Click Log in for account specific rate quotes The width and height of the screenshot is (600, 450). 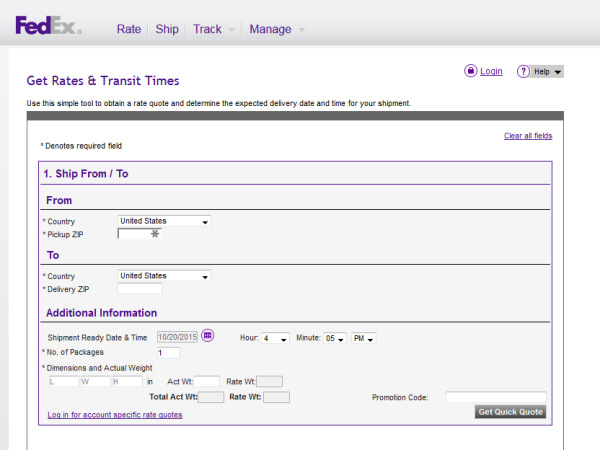click(115, 415)
